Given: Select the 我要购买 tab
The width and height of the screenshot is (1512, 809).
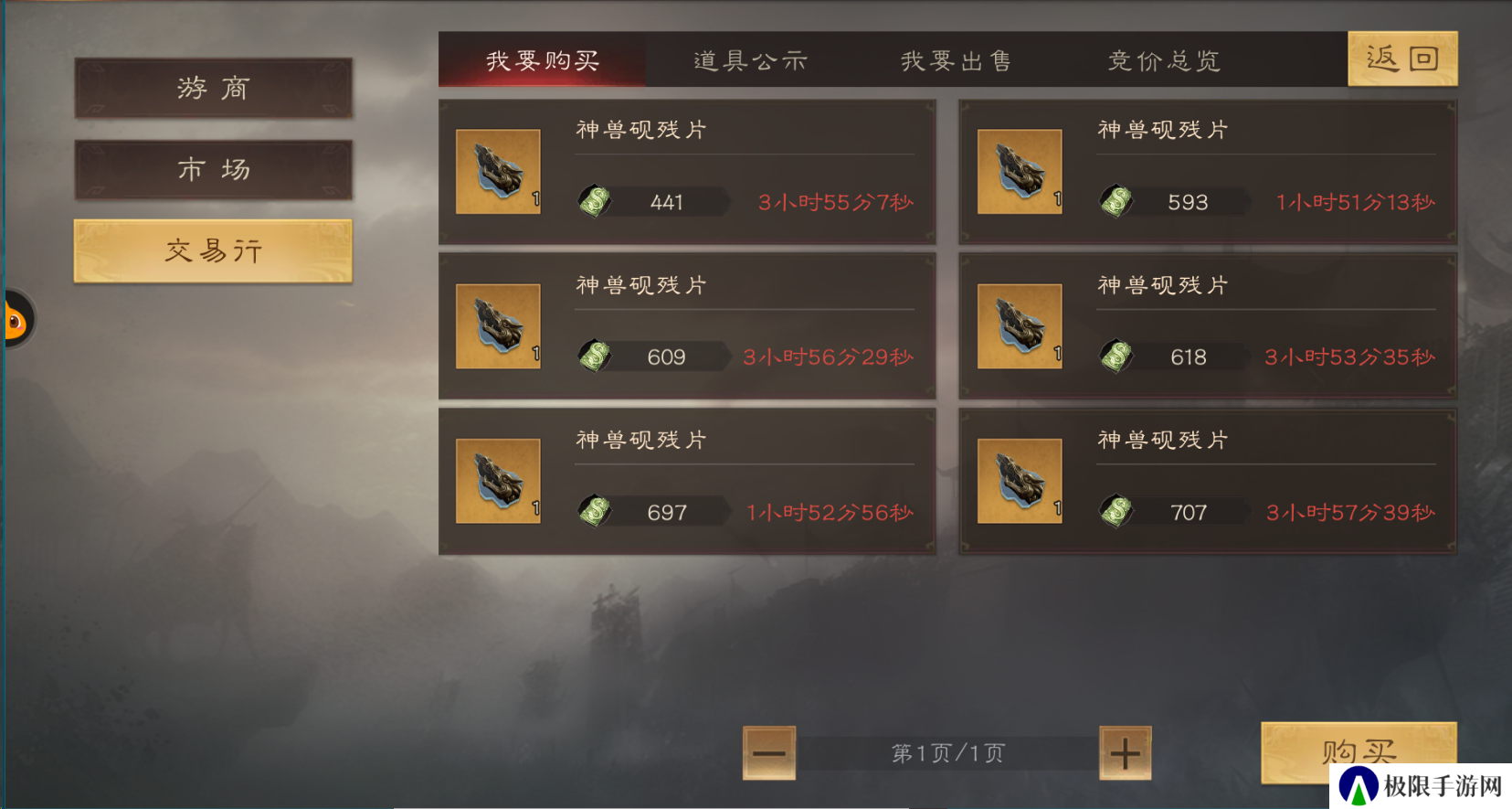Looking at the screenshot, I should point(543,60).
